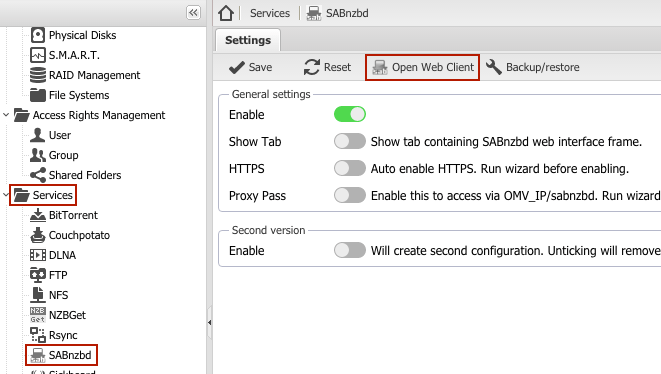The image size is (661, 374).
Task: Click the "Will create second configuration" text
Action: coord(516,250)
